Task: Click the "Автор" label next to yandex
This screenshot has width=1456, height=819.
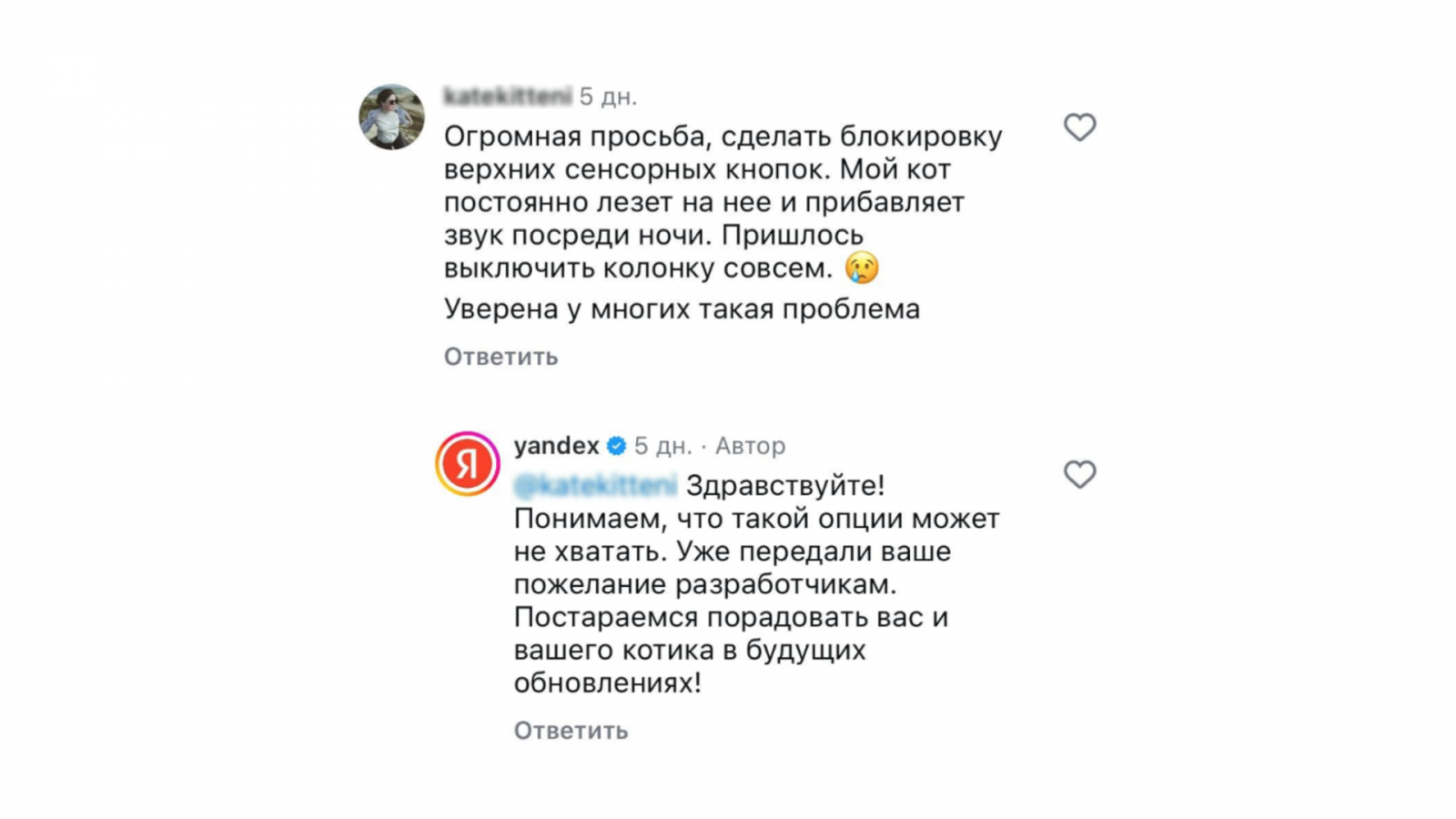Action: pos(750,446)
